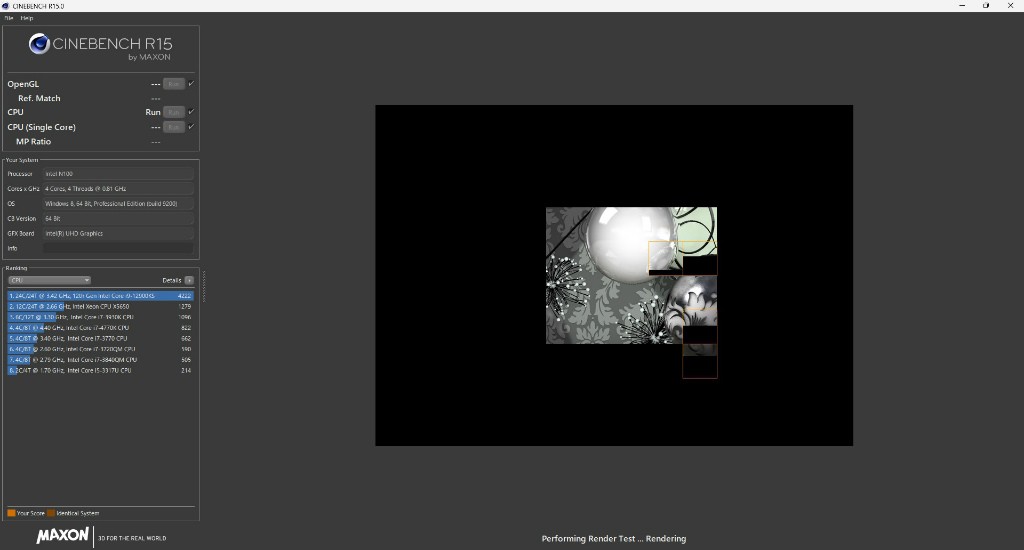
Task: Maximize or restore the Cinebench window
Action: point(986,6)
